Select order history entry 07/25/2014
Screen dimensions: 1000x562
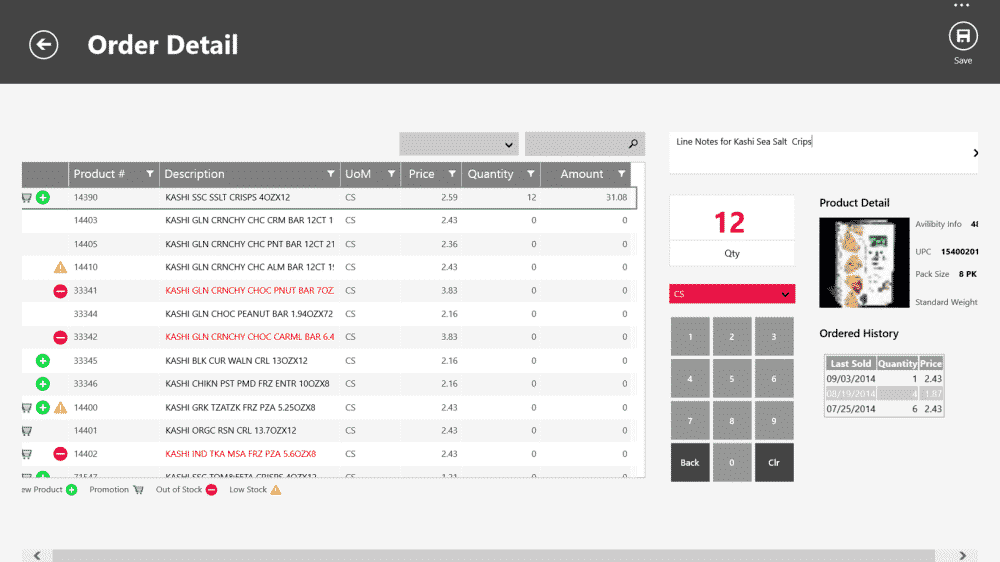click(884, 409)
